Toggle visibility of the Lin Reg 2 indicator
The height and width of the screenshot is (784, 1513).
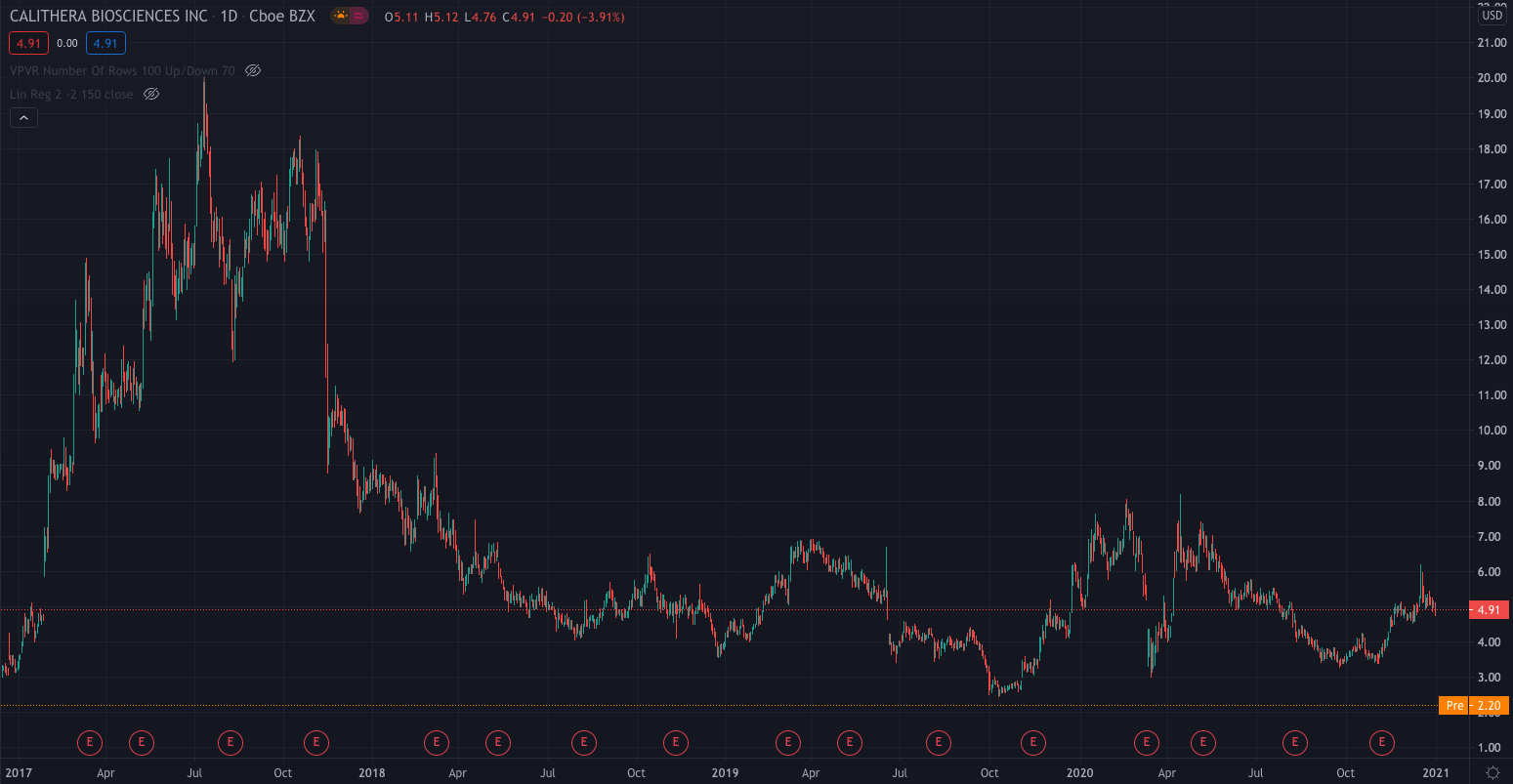(x=151, y=94)
